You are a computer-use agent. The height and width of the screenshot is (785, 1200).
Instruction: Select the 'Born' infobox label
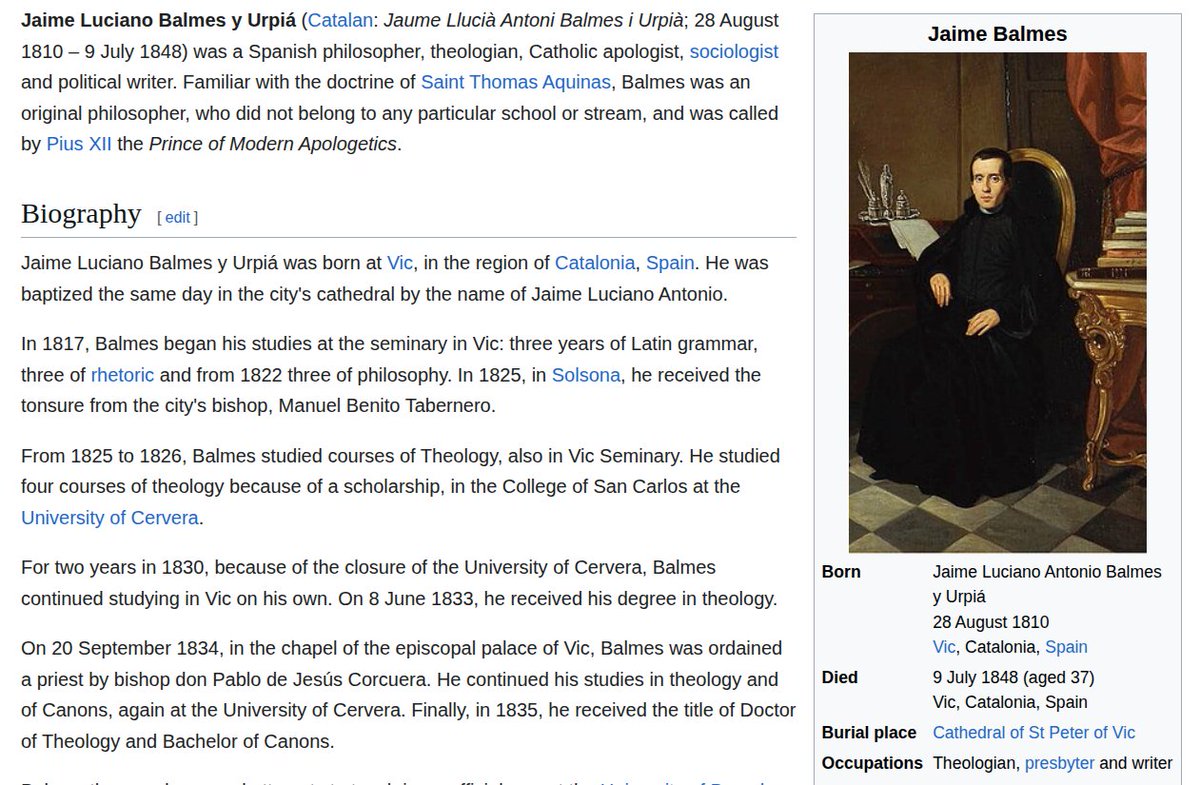(x=841, y=572)
